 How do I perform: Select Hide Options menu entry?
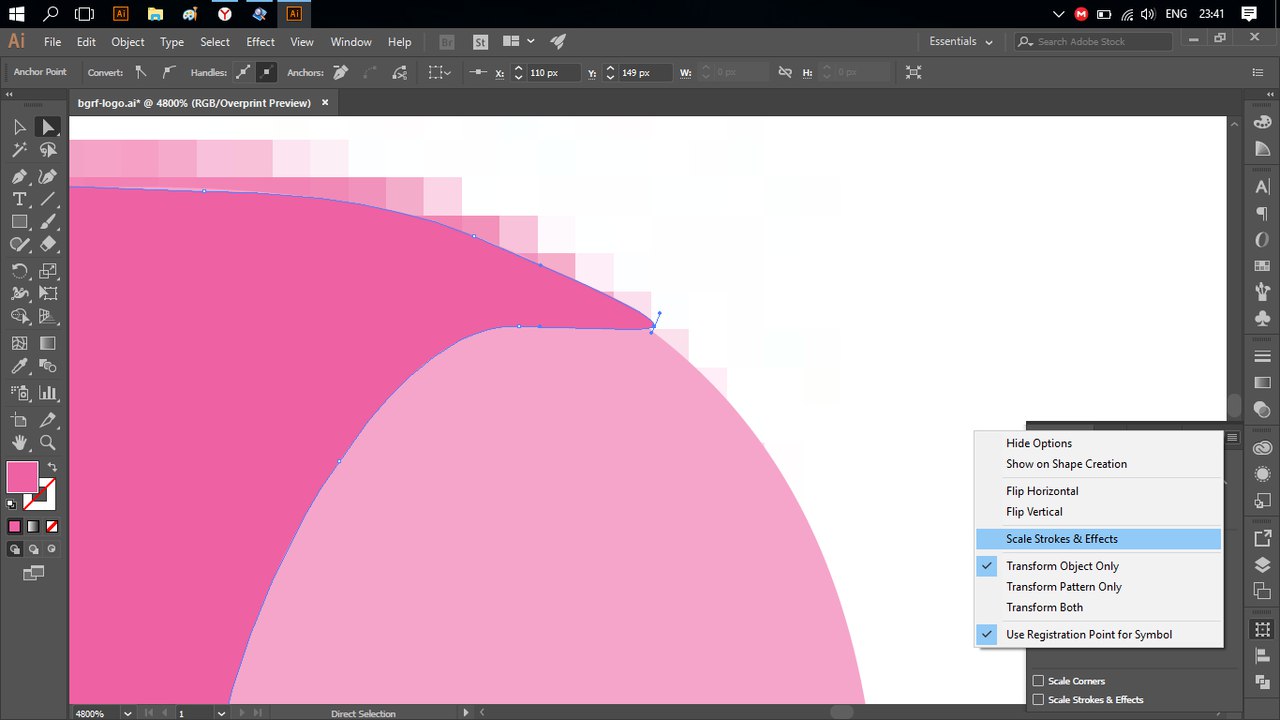(1098, 443)
